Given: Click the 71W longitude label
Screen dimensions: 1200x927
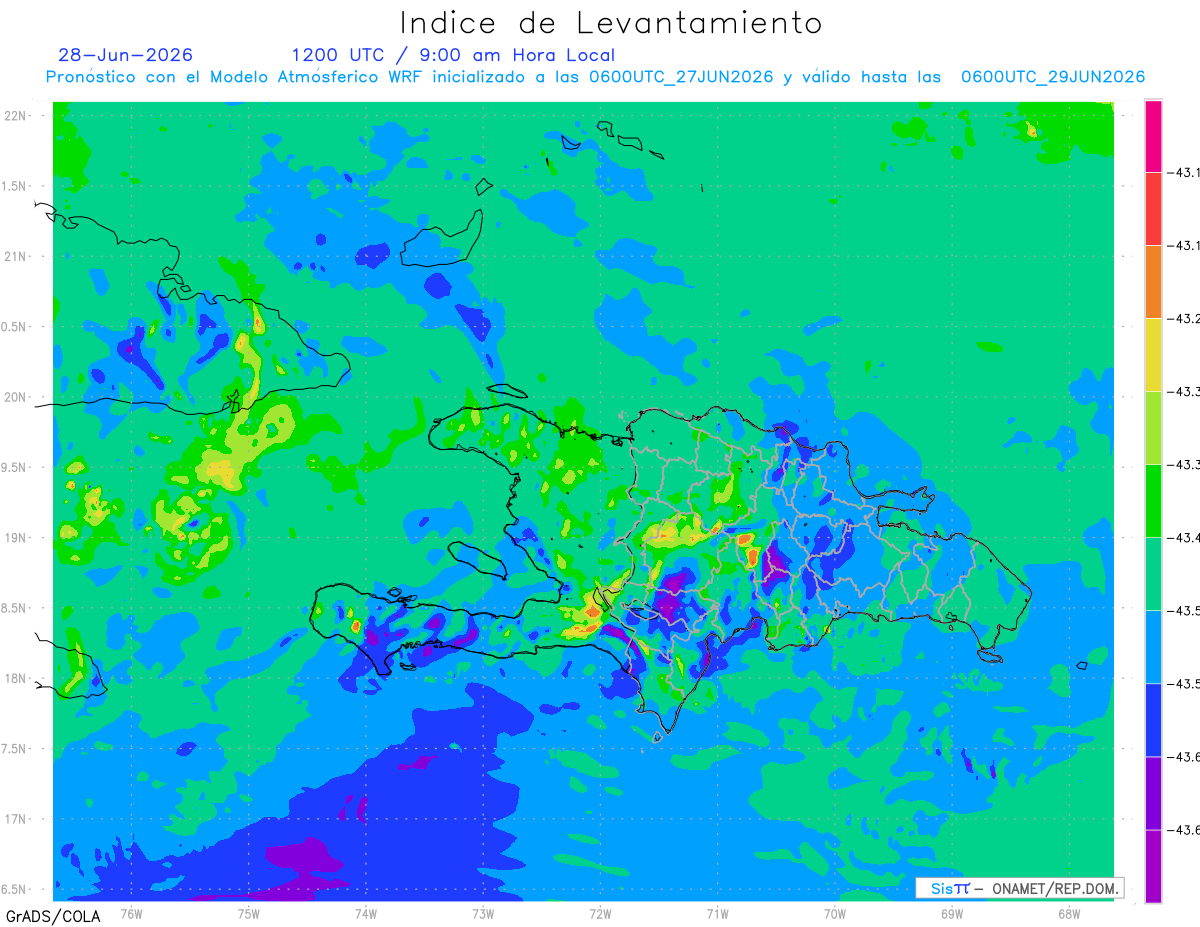Looking at the screenshot, I should (x=717, y=913).
